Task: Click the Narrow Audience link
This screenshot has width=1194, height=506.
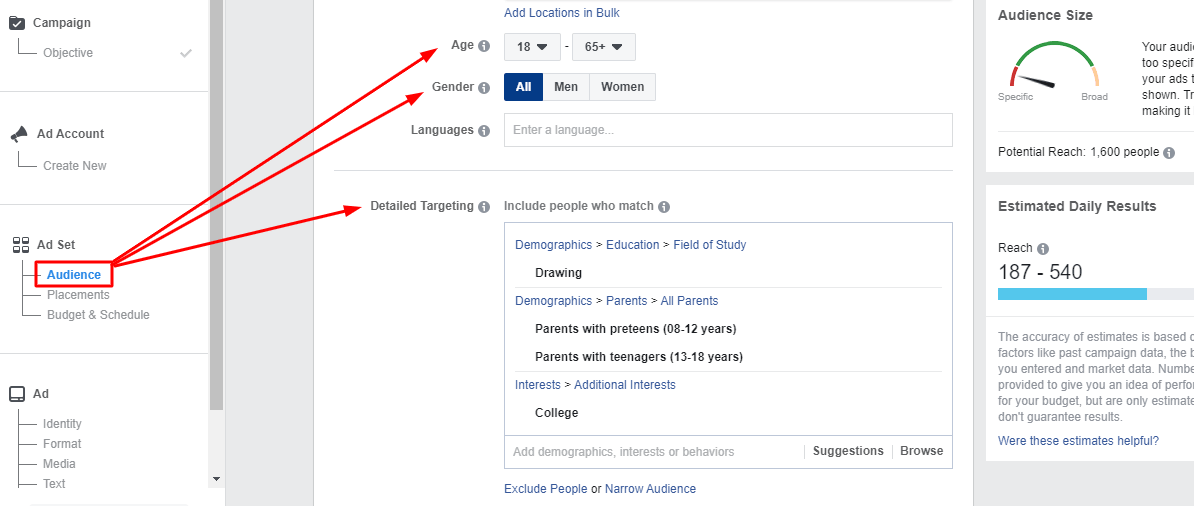Action: coord(650,489)
